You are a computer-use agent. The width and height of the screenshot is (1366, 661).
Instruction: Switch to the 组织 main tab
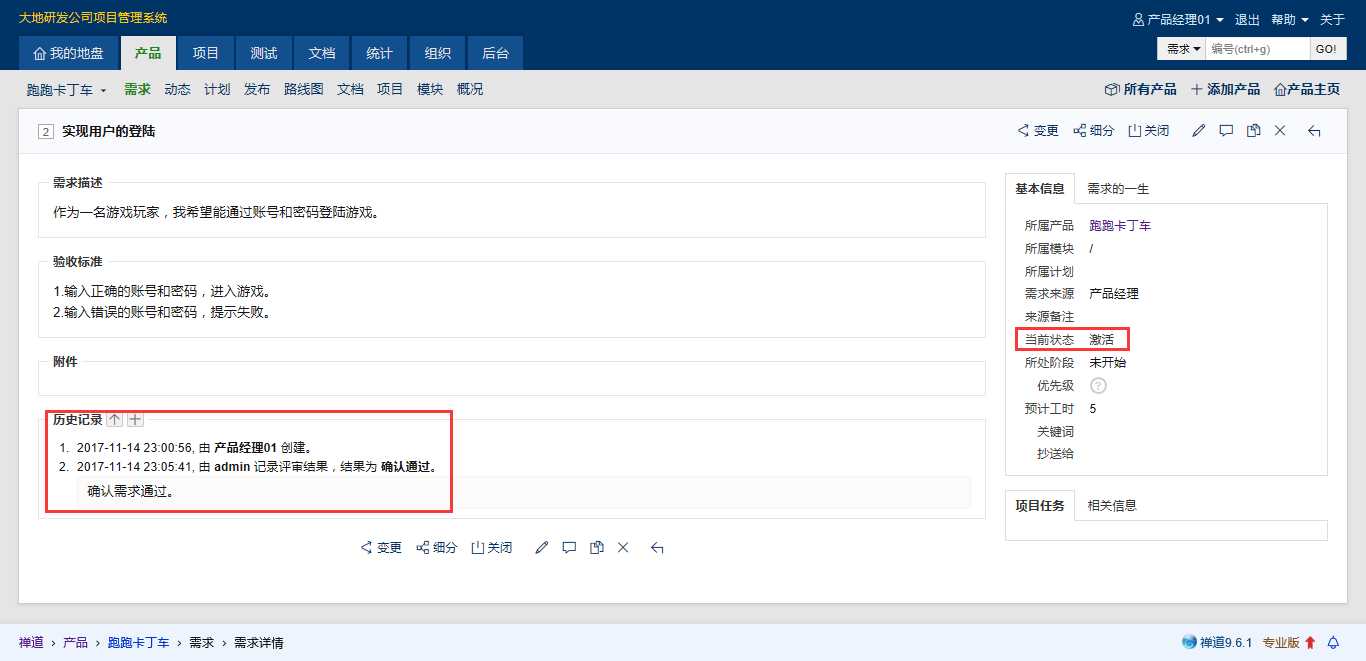(x=438, y=53)
